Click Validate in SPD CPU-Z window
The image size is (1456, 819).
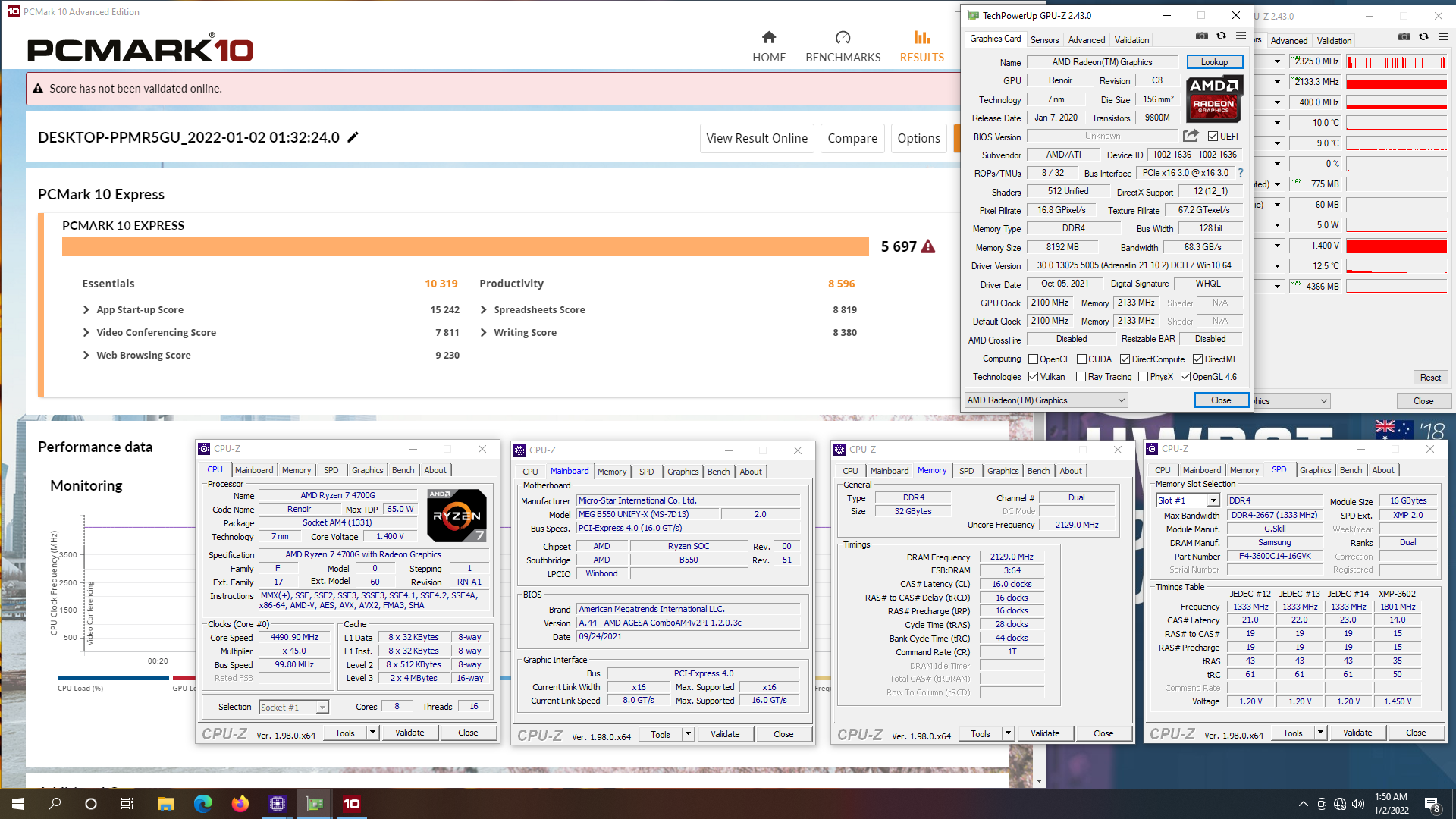tap(1357, 733)
